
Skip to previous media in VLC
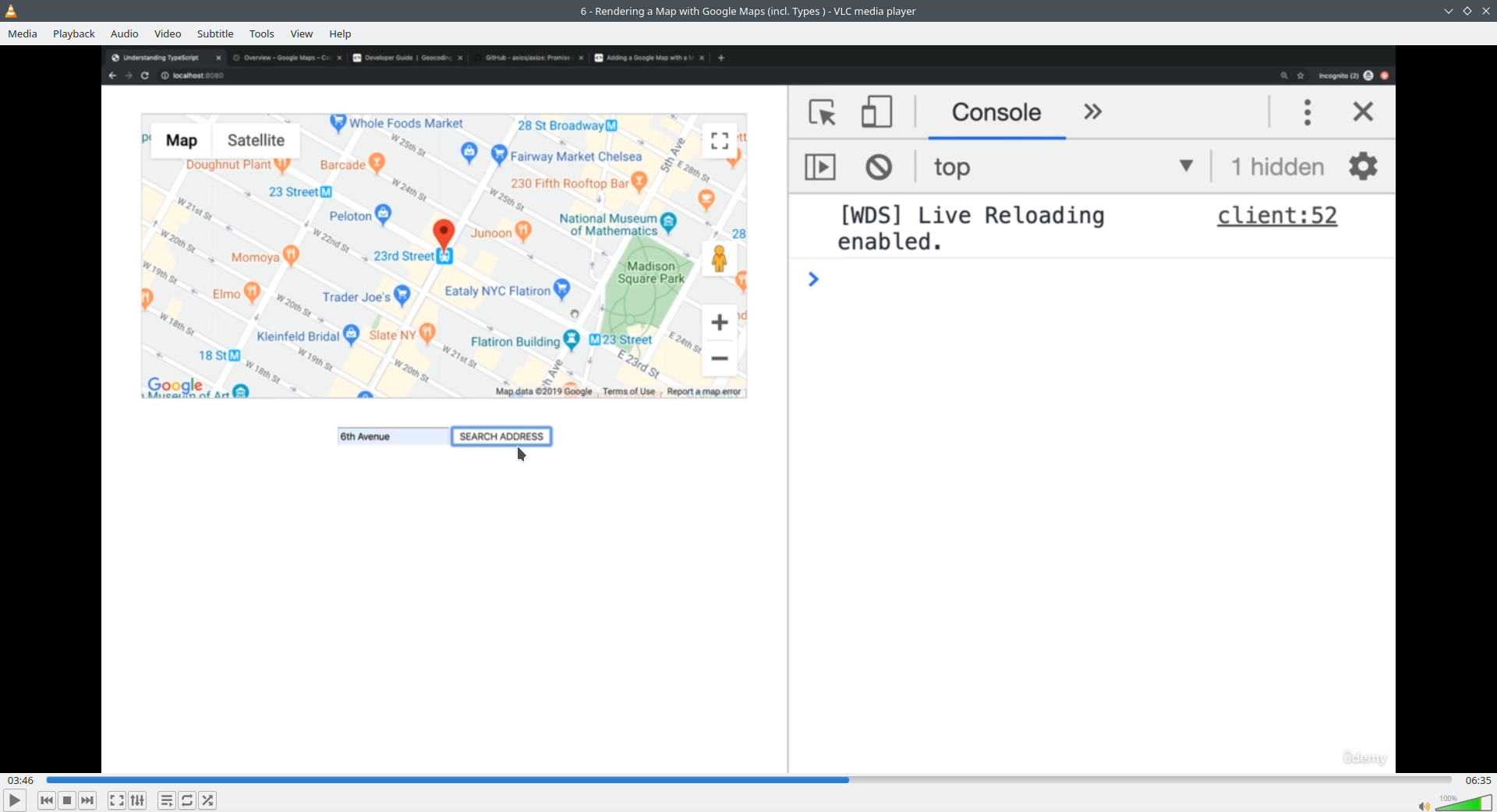coord(47,800)
